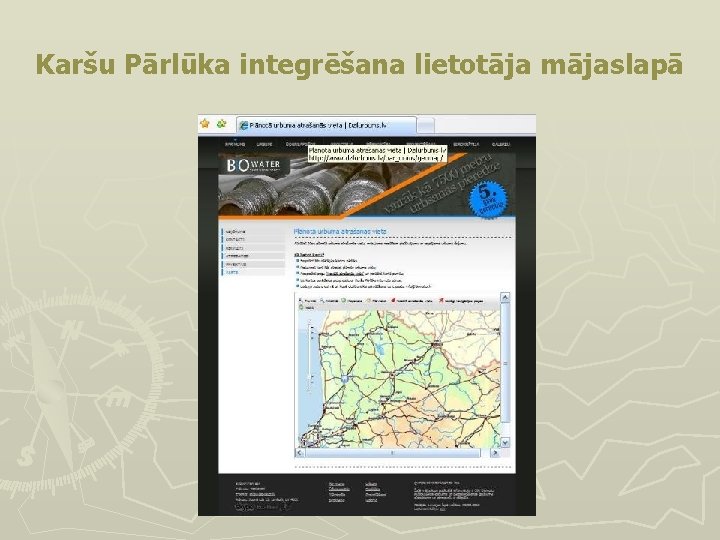
Task: Click the map frame's scroll-left arrow
Action: [x=300, y=453]
